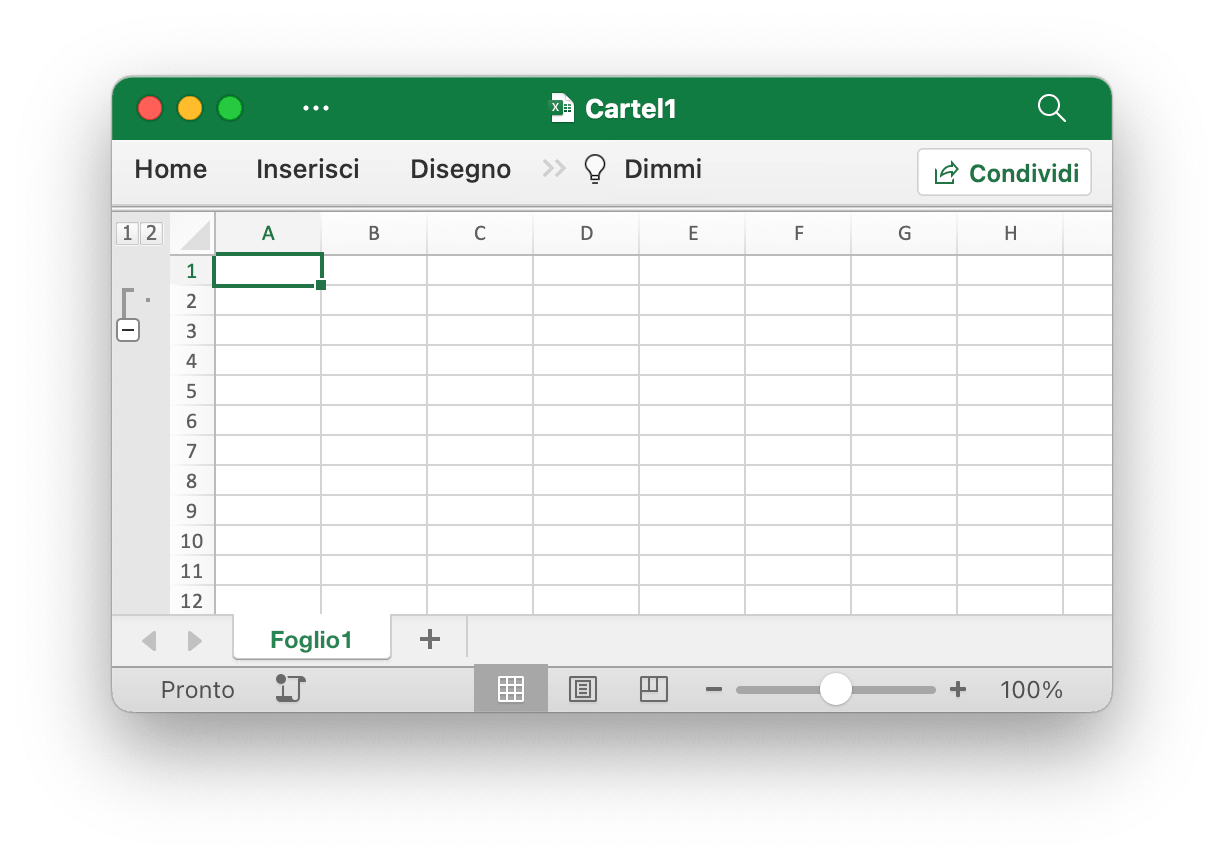Viewport: 1224px width, 860px height.
Task: Select column H header
Action: pyautogui.click(x=1010, y=233)
